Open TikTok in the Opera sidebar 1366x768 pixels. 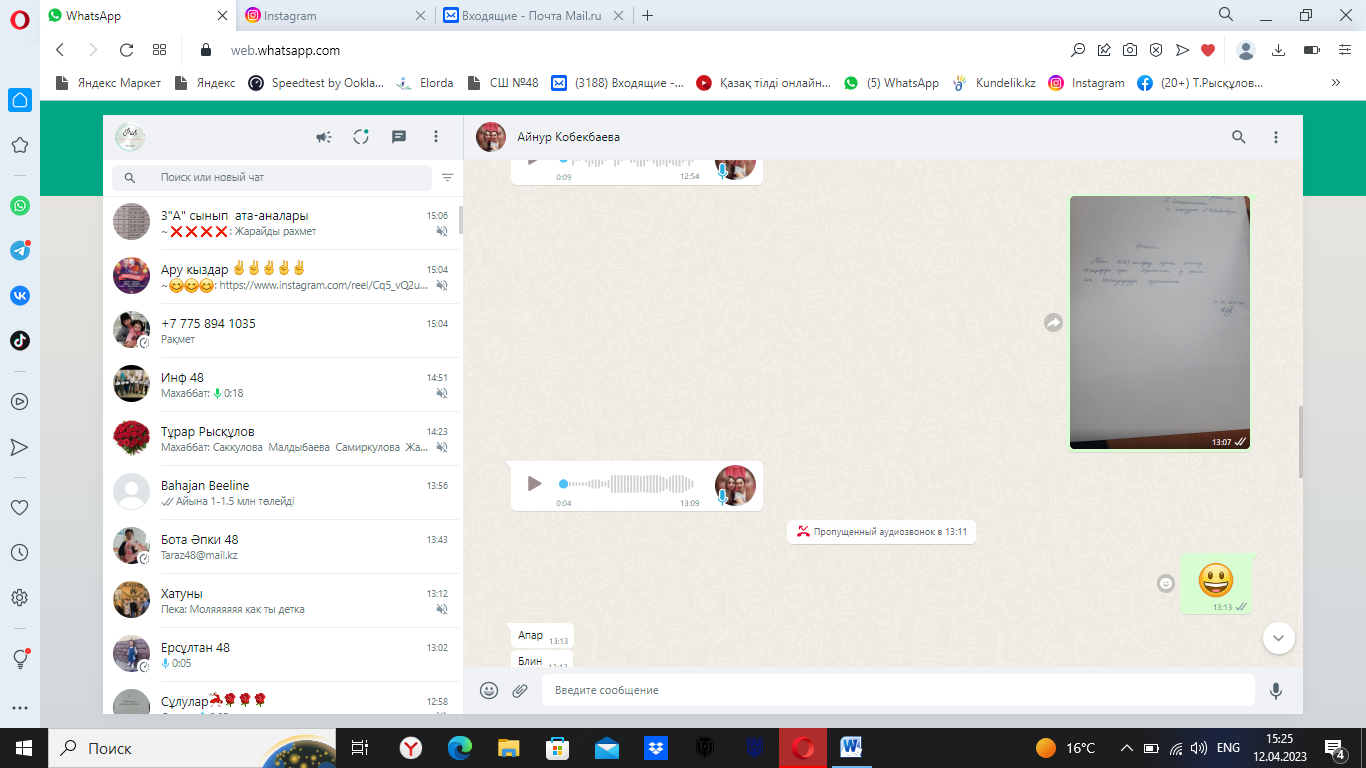coord(20,340)
